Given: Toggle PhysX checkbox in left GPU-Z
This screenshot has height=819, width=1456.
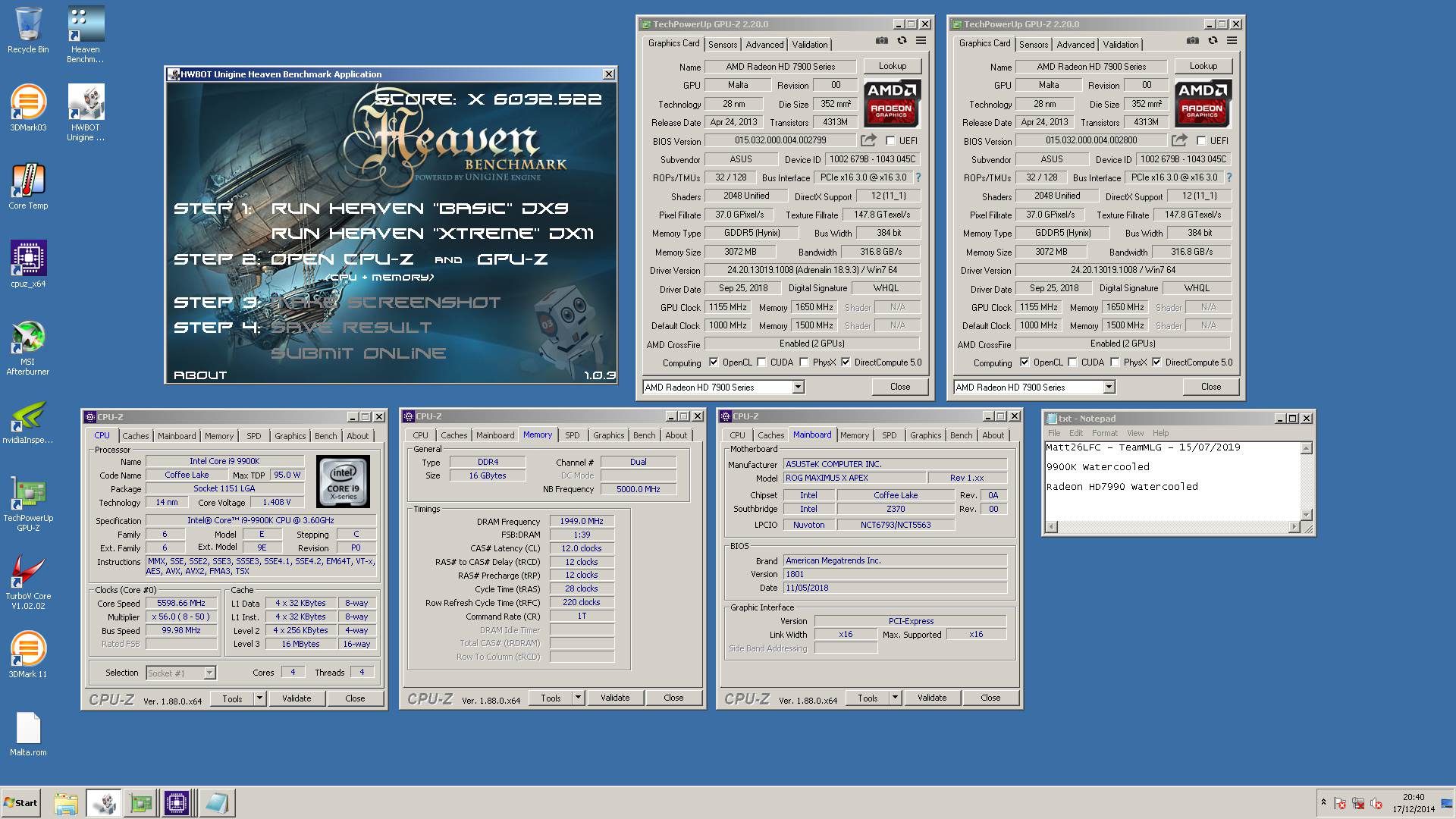Looking at the screenshot, I should point(804,362).
